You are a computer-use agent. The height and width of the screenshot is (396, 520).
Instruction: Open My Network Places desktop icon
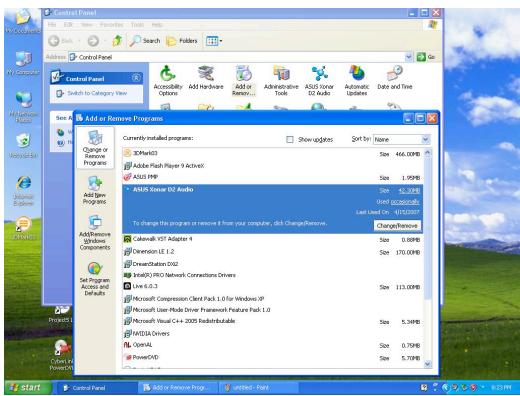(23, 107)
